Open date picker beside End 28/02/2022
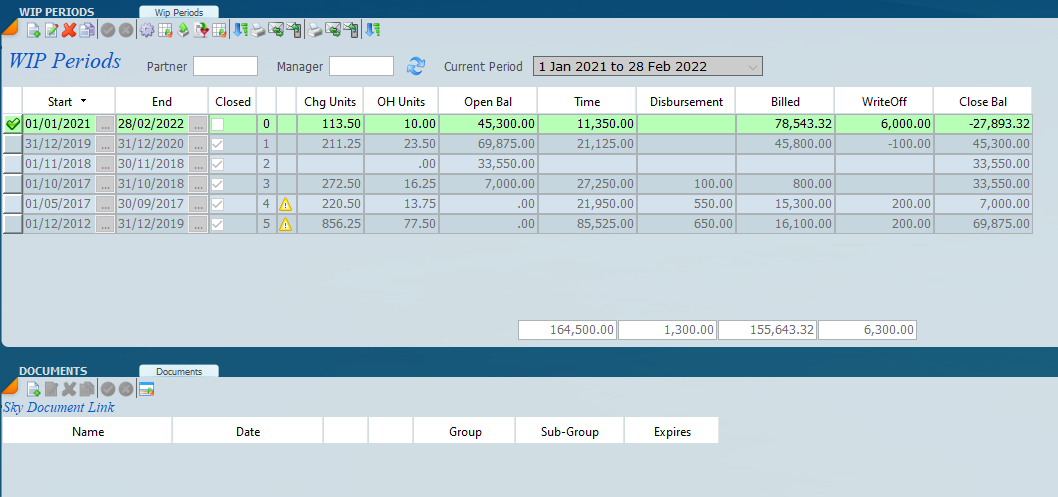Screen dimensions: 1058x497 tap(198, 124)
